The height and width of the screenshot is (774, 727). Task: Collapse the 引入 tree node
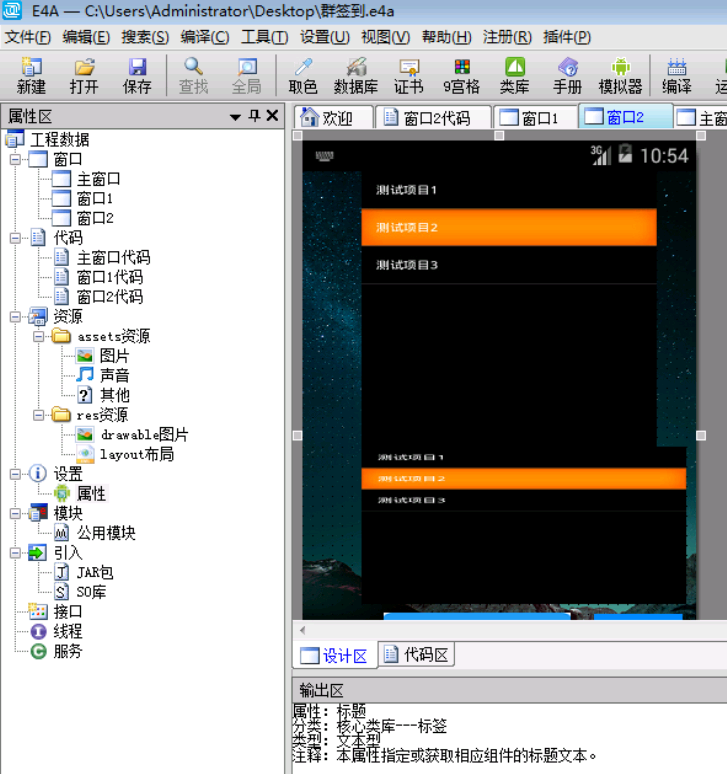pyautogui.click(x=15, y=553)
